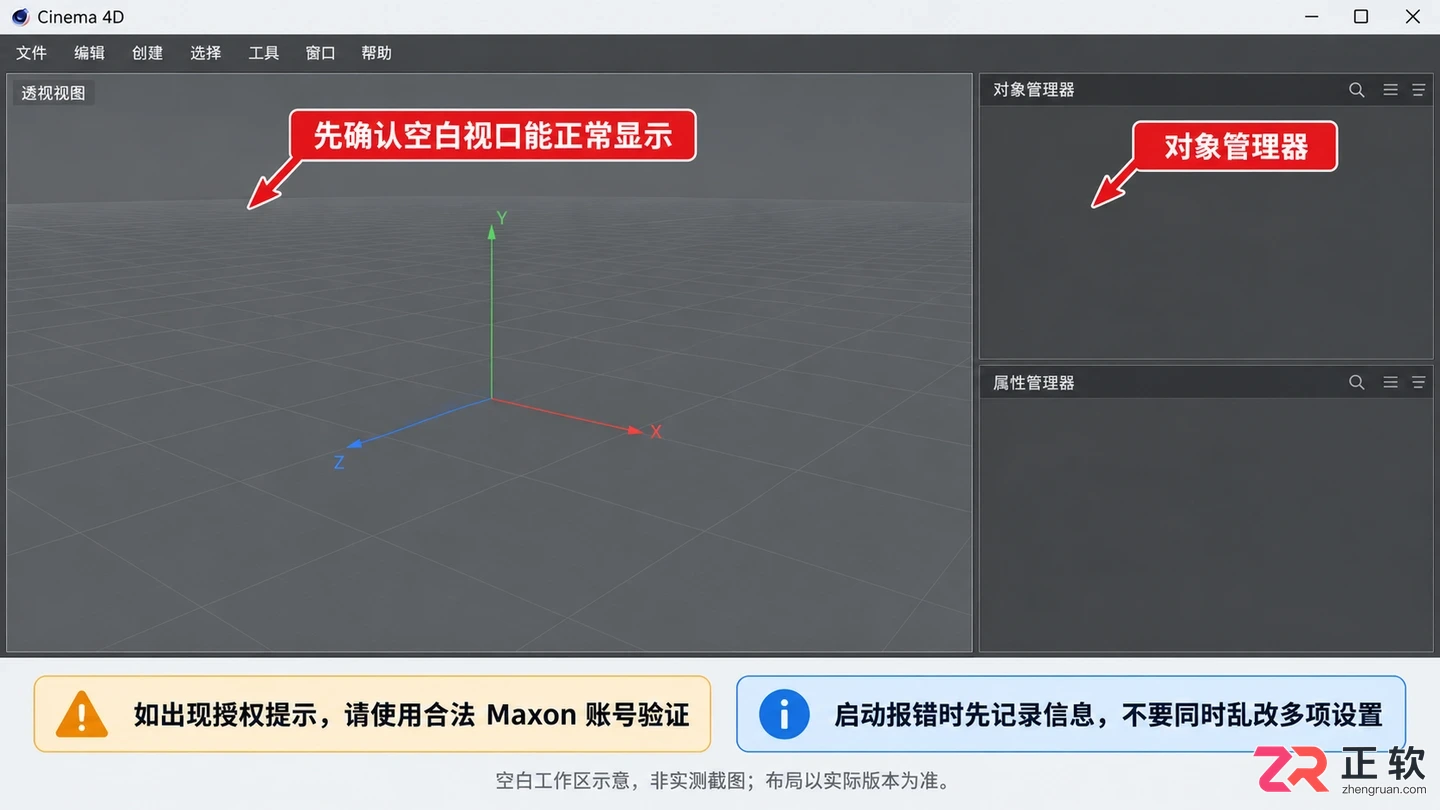Click the green Y axis label
1440x810 pixels.
tap(502, 218)
